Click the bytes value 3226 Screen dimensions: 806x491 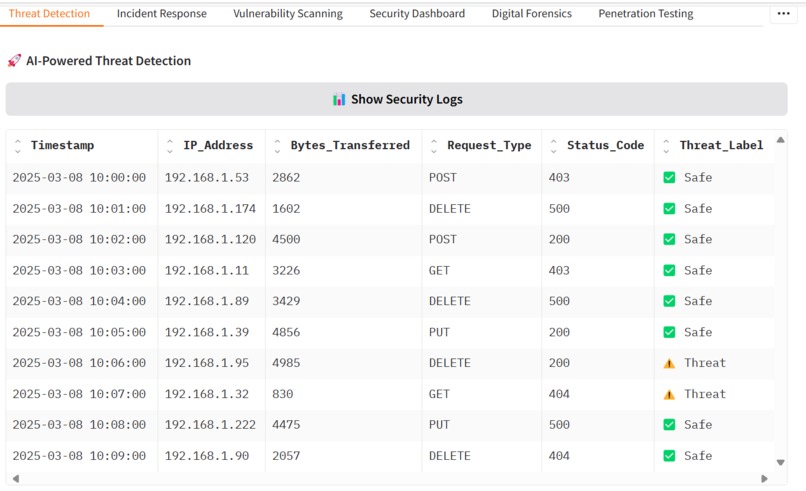(x=286, y=270)
